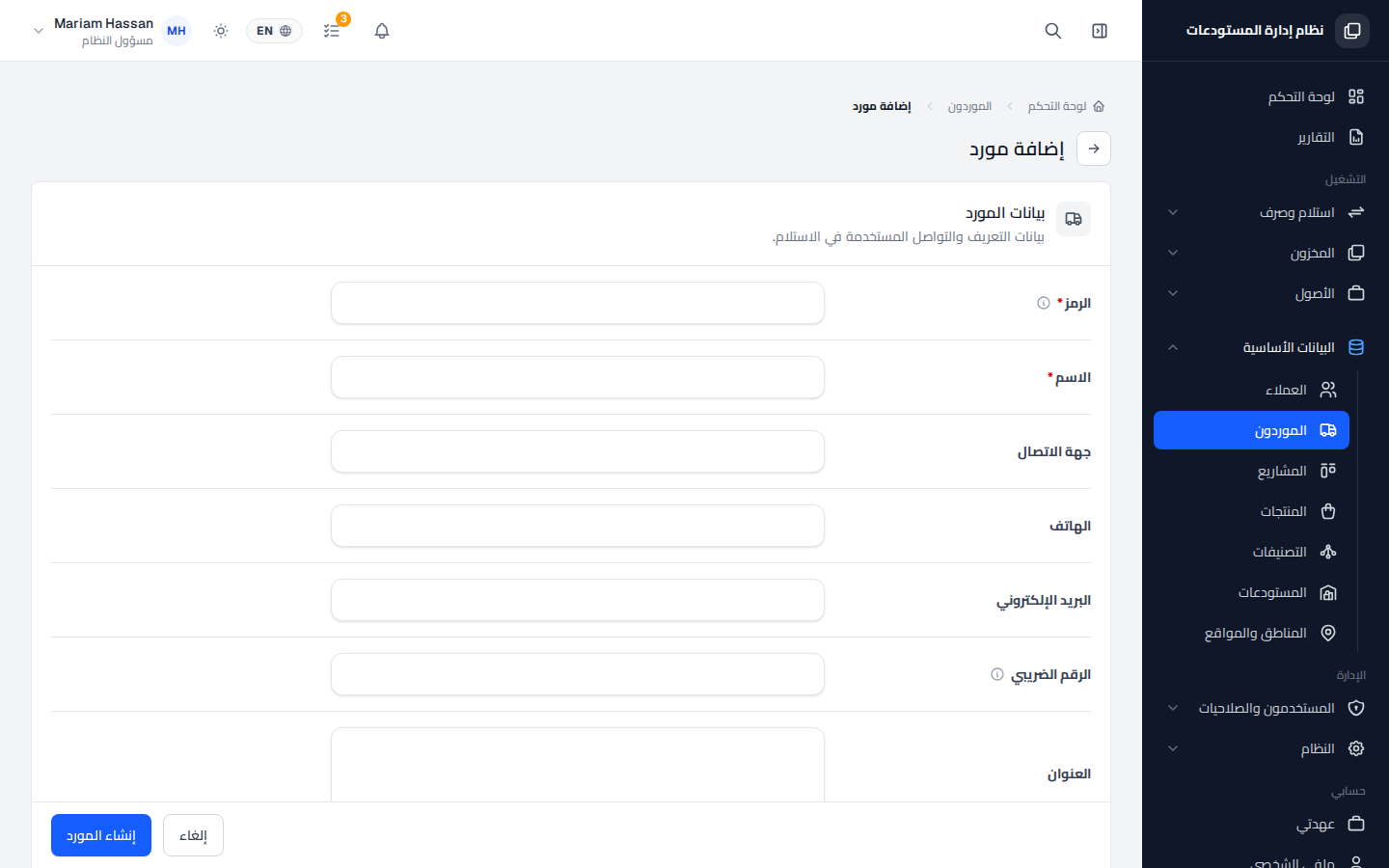Click into the العنوان text area

[x=578, y=765]
